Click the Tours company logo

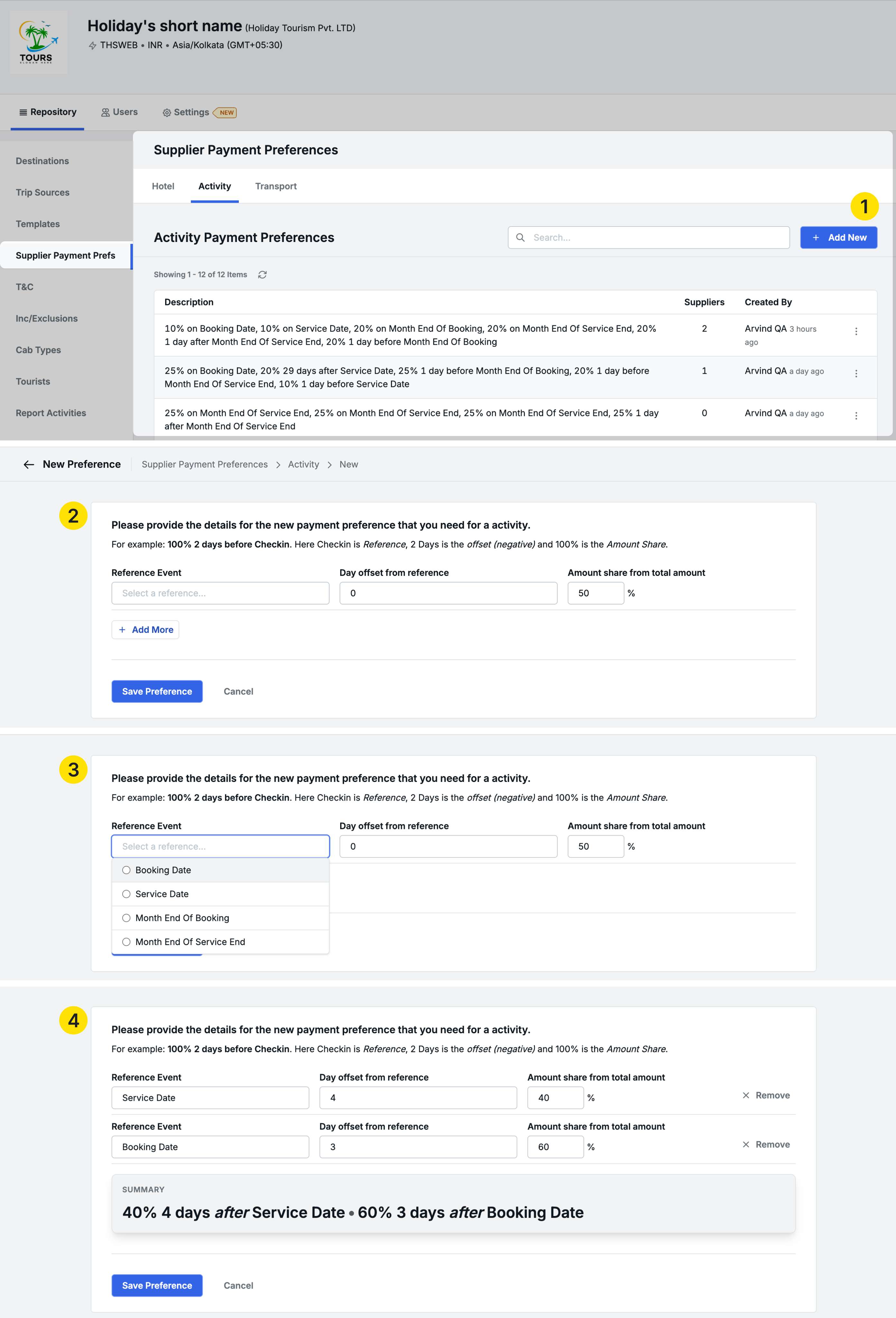(38, 42)
